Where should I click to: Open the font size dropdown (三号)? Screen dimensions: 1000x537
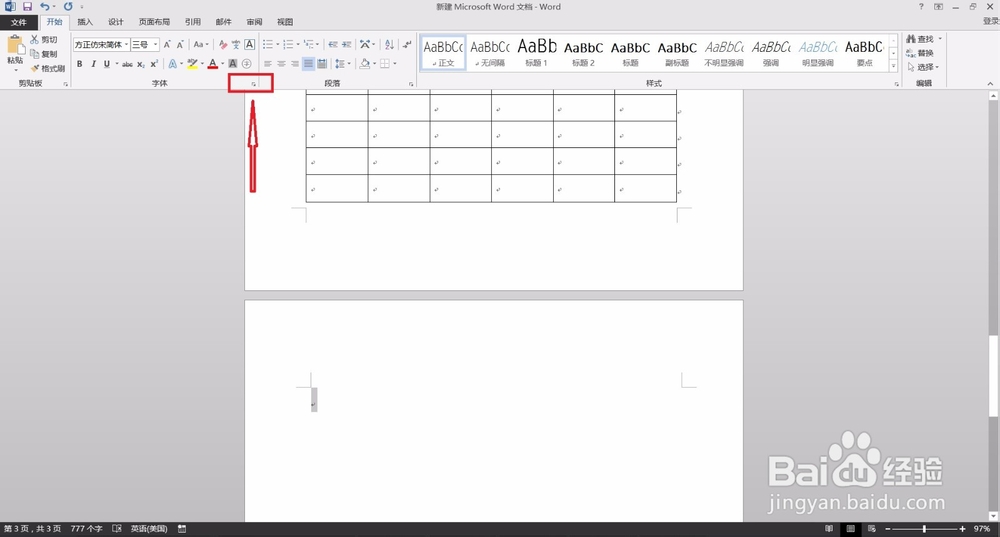(x=156, y=45)
